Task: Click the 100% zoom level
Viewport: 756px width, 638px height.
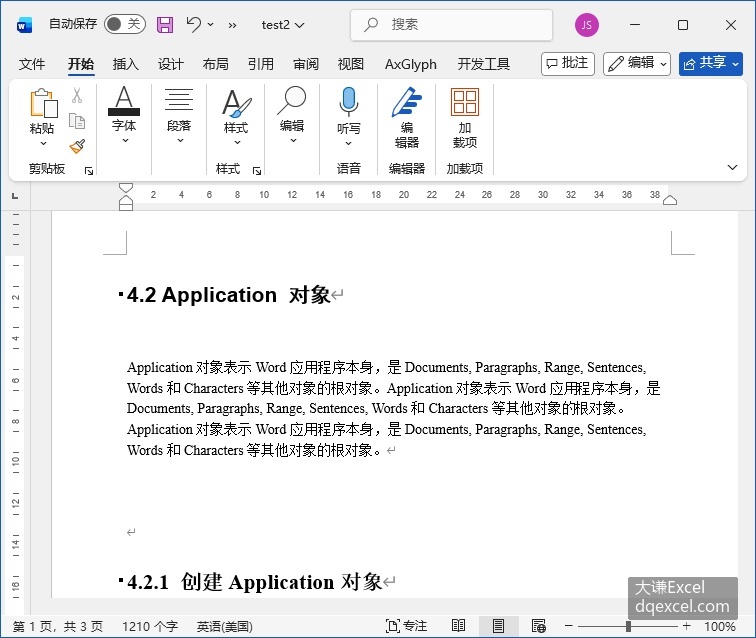Action: tap(719, 626)
